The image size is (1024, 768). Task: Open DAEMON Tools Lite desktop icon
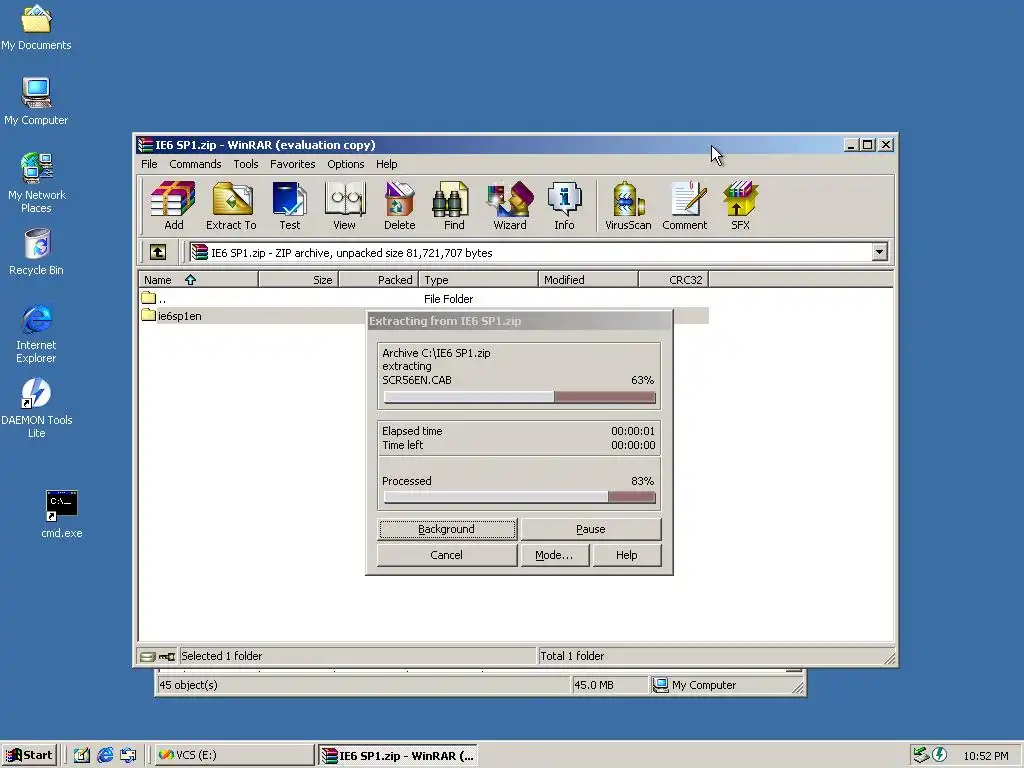point(36,408)
